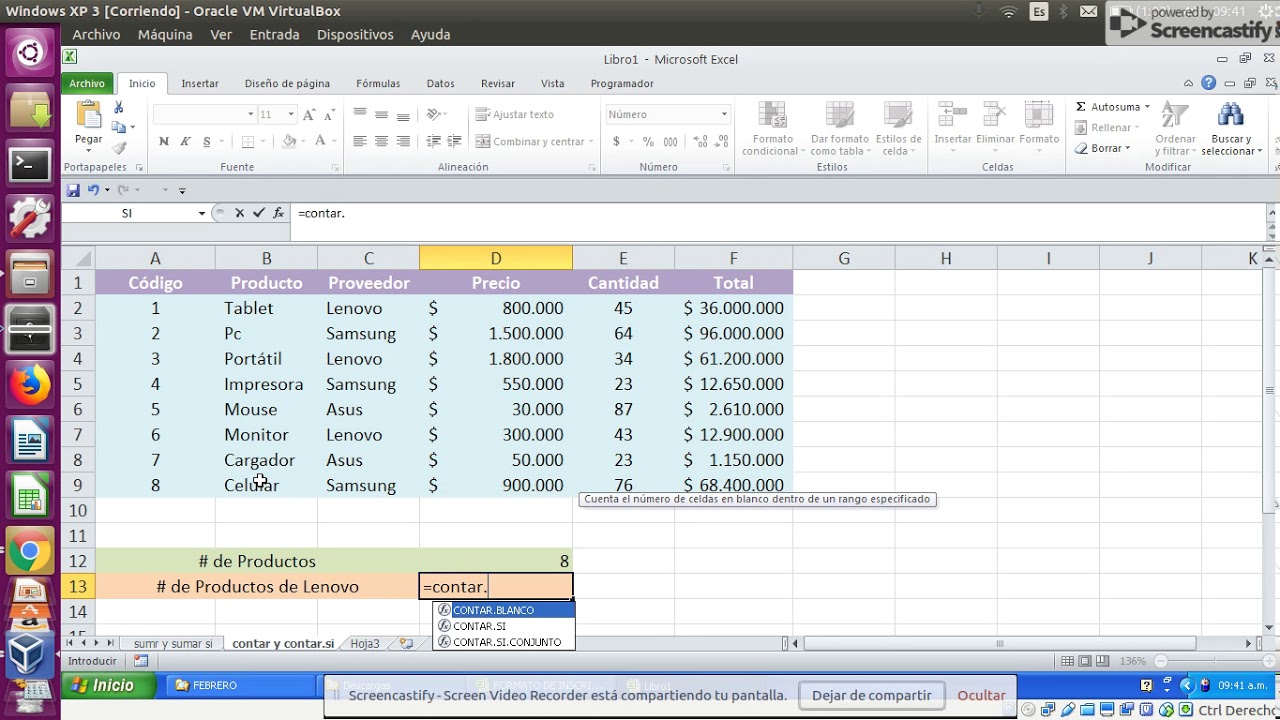Click the font color A icon
The height and width of the screenshot is (720, 1280).
pos(321,141)
